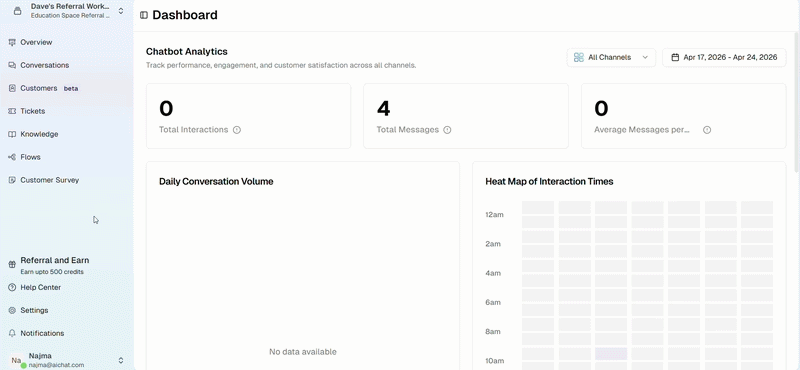This screenshot has width=800, height=370.
Task: Click the Na user avatar
Action: tap(16, 360)
